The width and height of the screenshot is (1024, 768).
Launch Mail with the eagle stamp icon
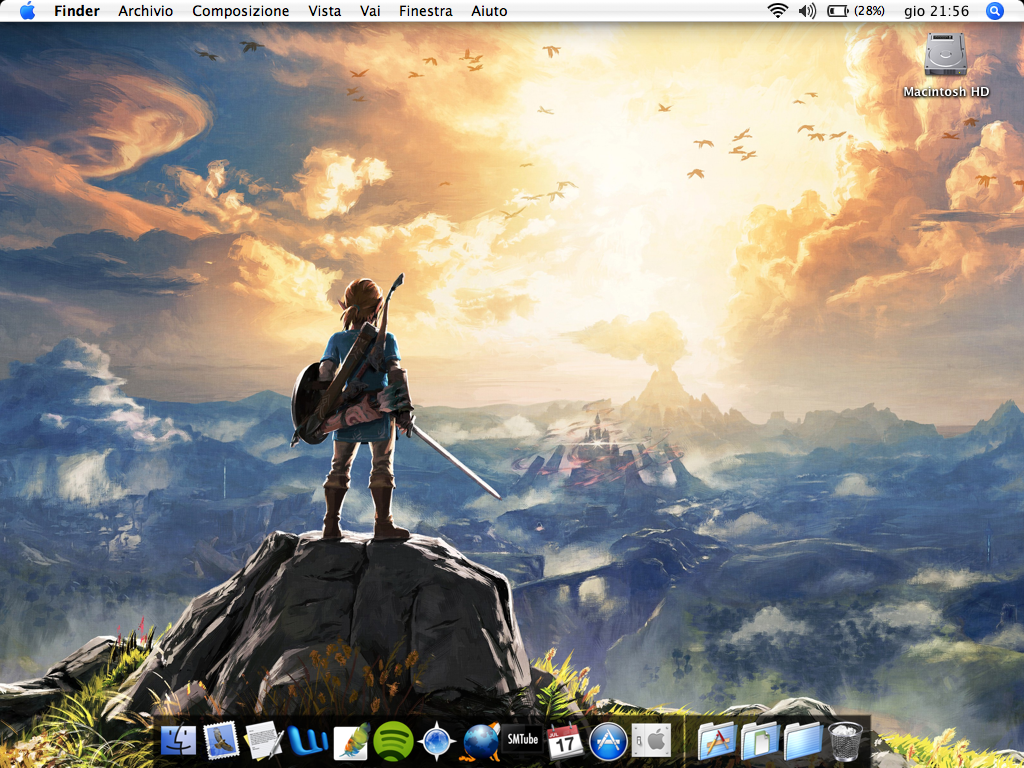pyautogui.click(x=221, y=741)
